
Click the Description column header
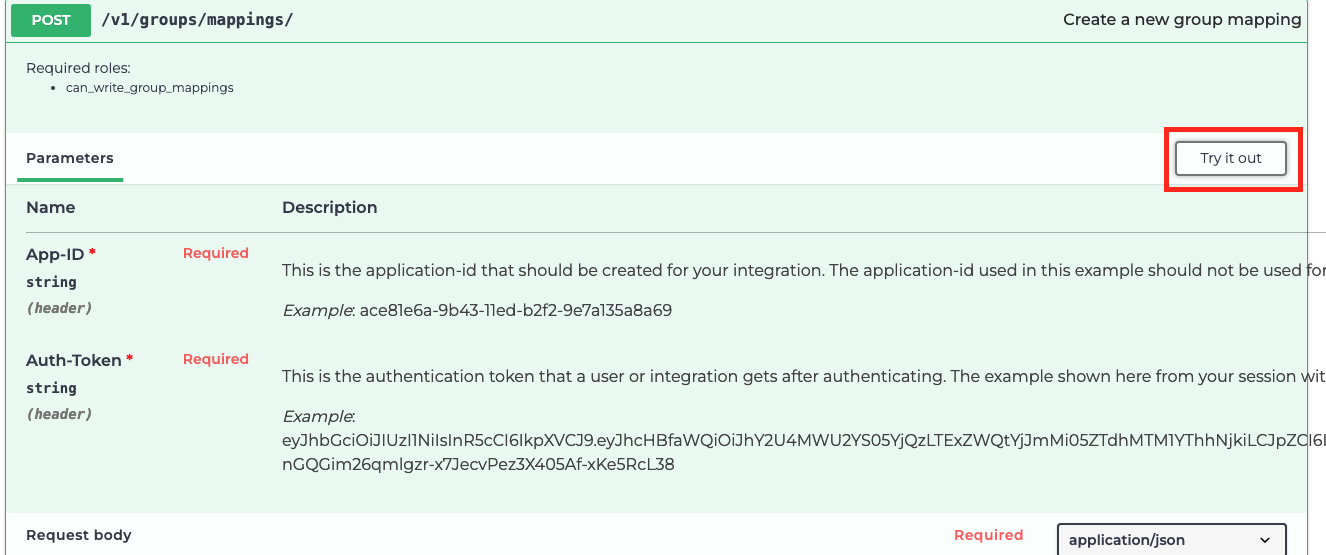click(x=329, y=208)
